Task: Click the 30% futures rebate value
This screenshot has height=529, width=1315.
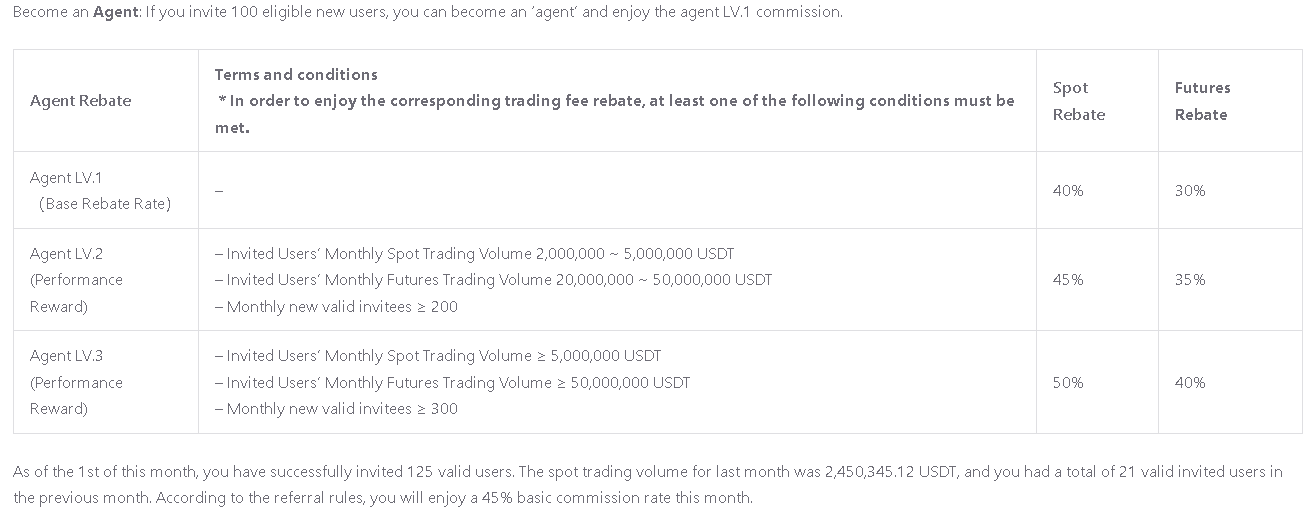Action: pyautogui.click(x=1190, y=191)
